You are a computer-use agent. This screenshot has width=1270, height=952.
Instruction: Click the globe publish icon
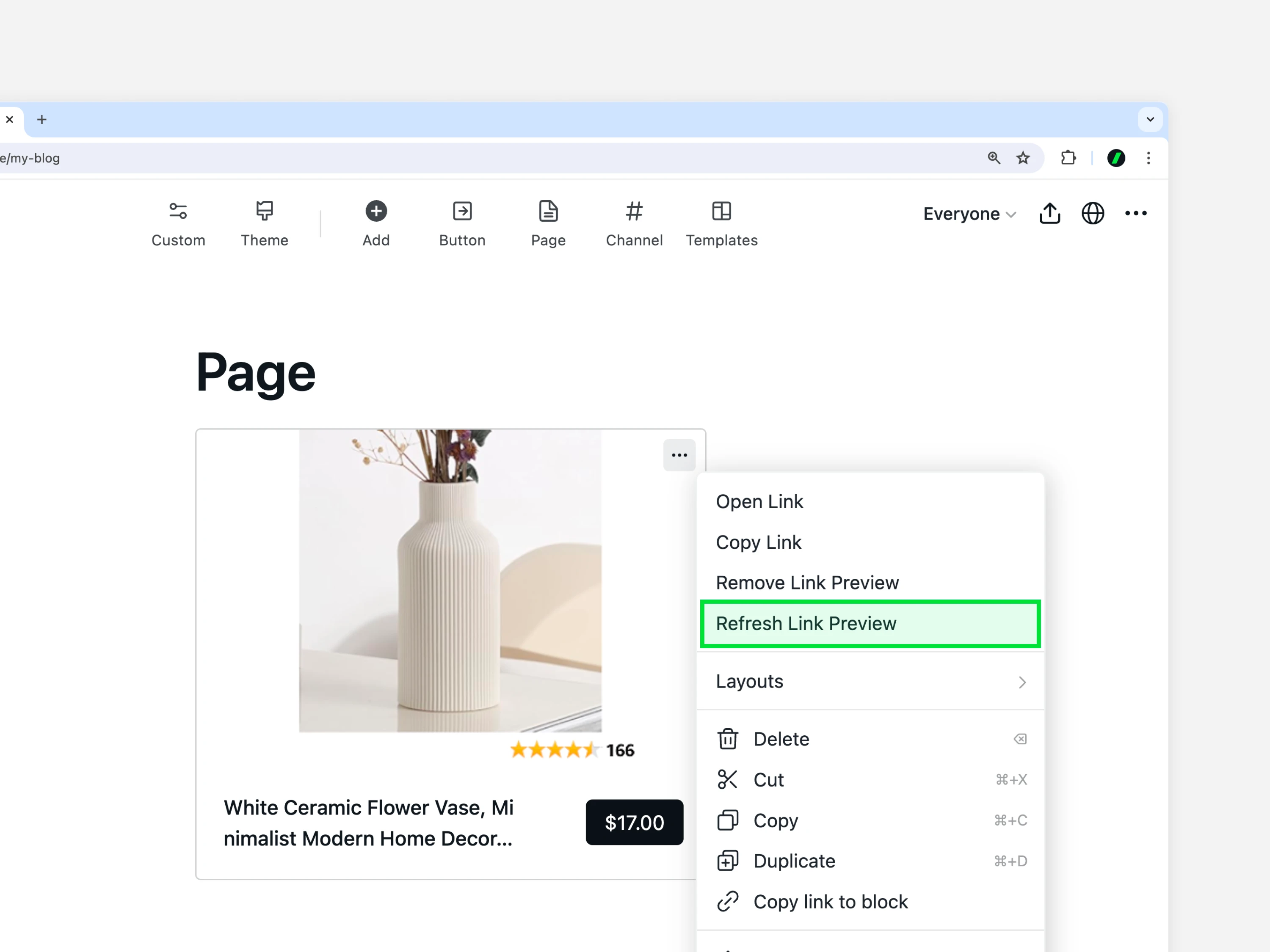click(1093, 214)
